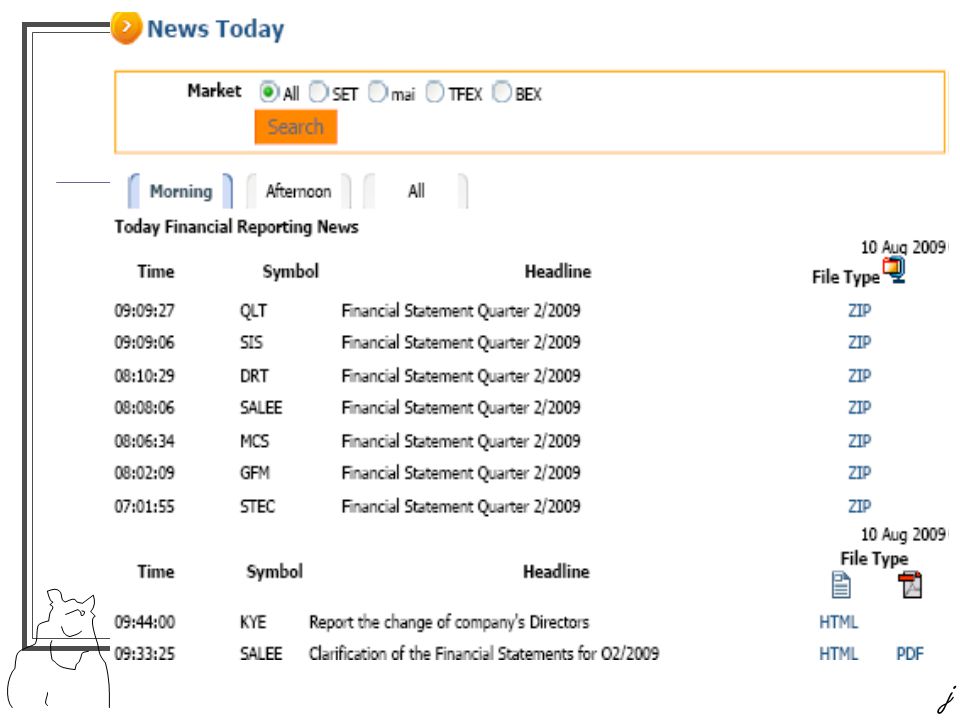Click the time 09:44:00
The width and height of the screenshot is (960, 720).
coord(144,622)
